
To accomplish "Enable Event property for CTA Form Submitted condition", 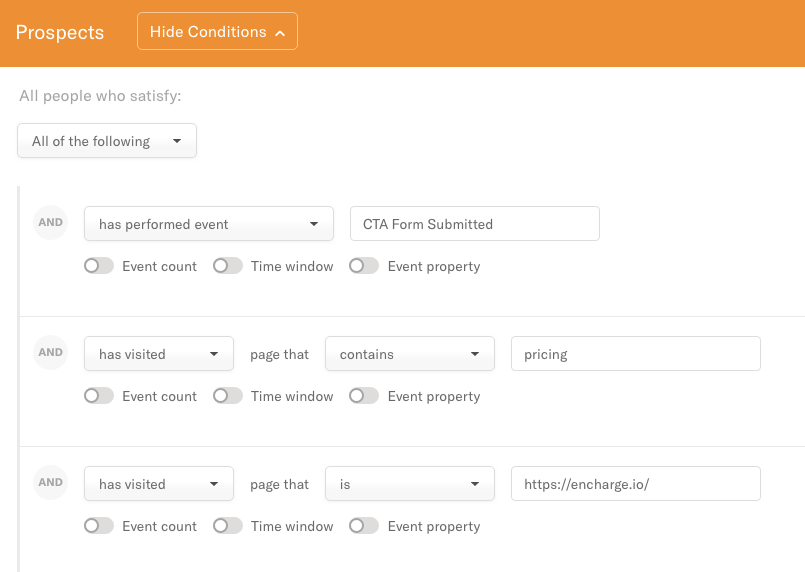I will 364,266.
